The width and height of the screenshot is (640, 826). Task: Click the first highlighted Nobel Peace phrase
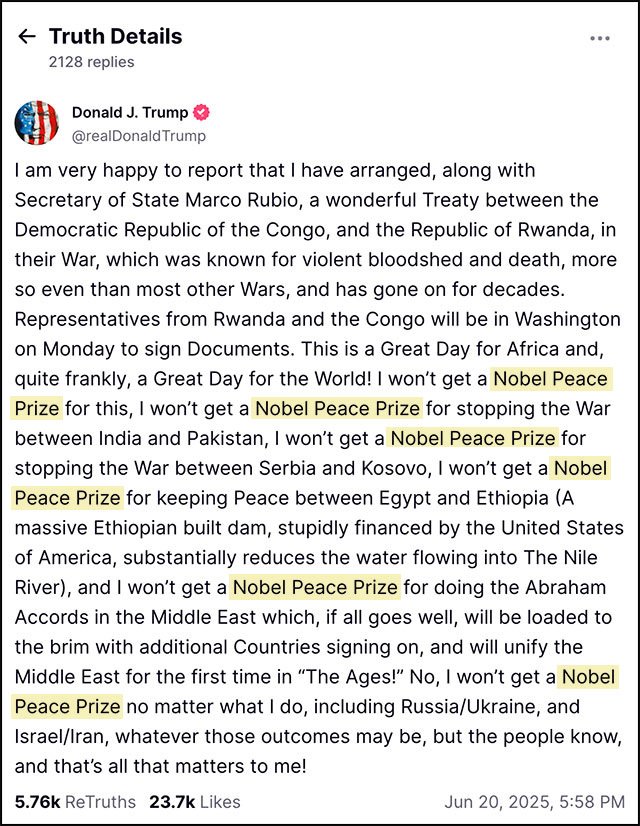tap(551, 379)
